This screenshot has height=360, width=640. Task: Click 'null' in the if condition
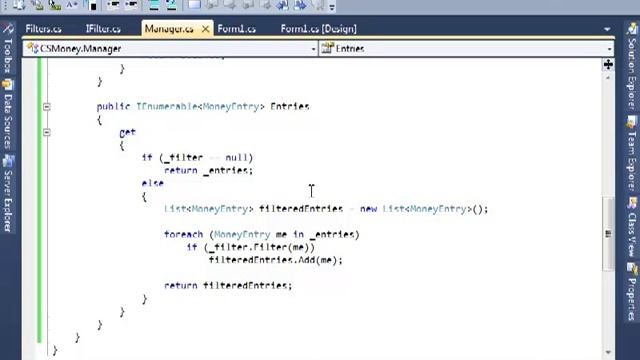click(x=236, y=158)
